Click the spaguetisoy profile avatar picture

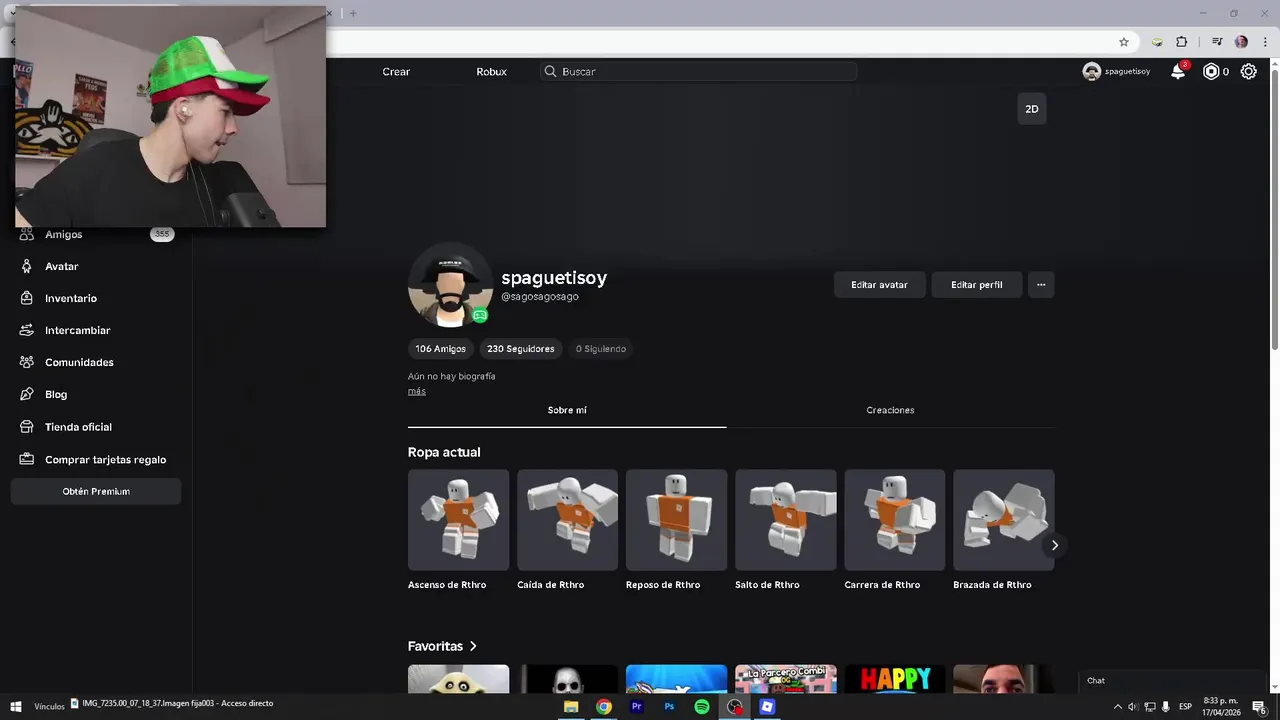pos(450,285)
